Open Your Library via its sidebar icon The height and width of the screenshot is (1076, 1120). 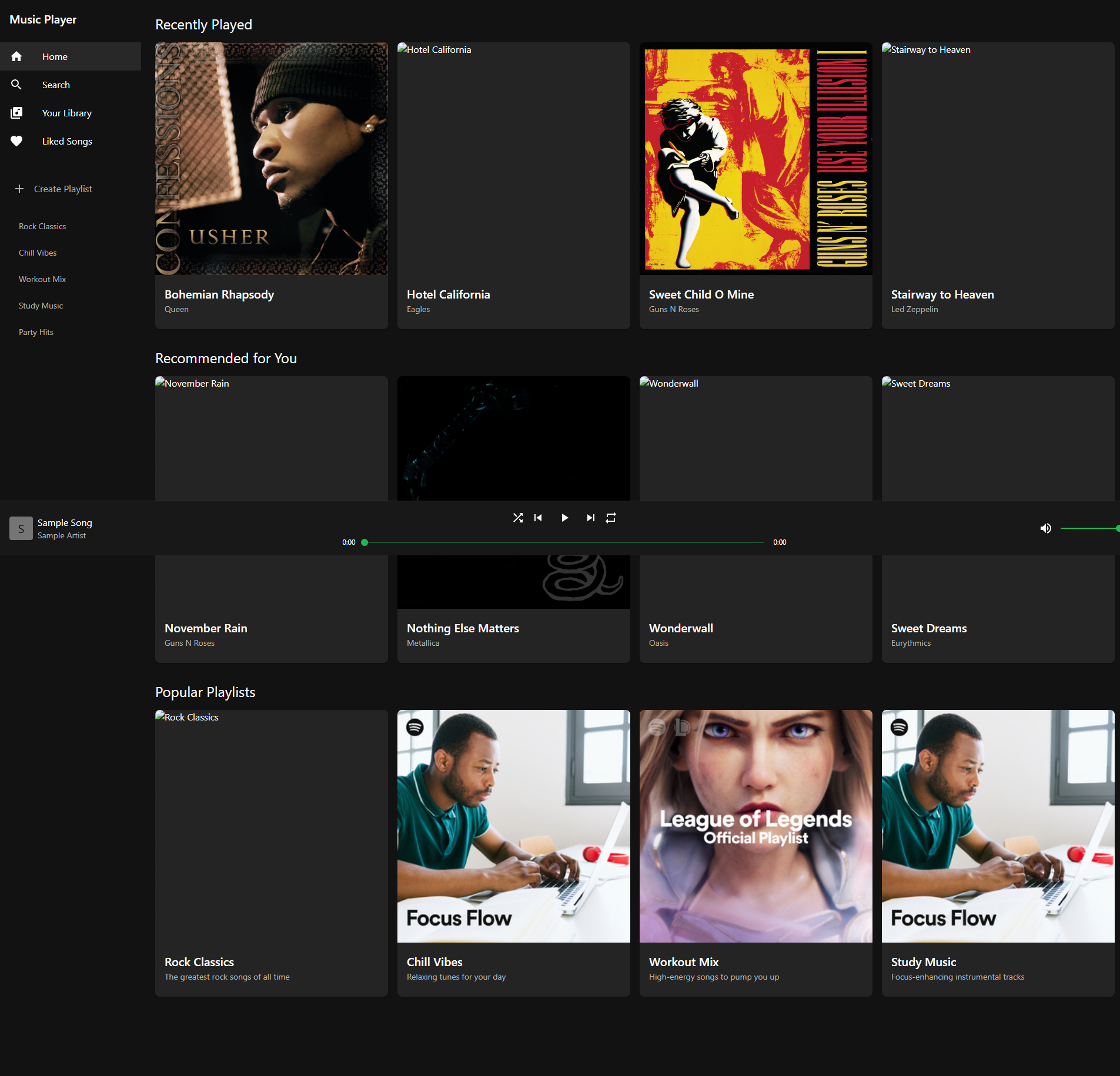coord(16,112)
